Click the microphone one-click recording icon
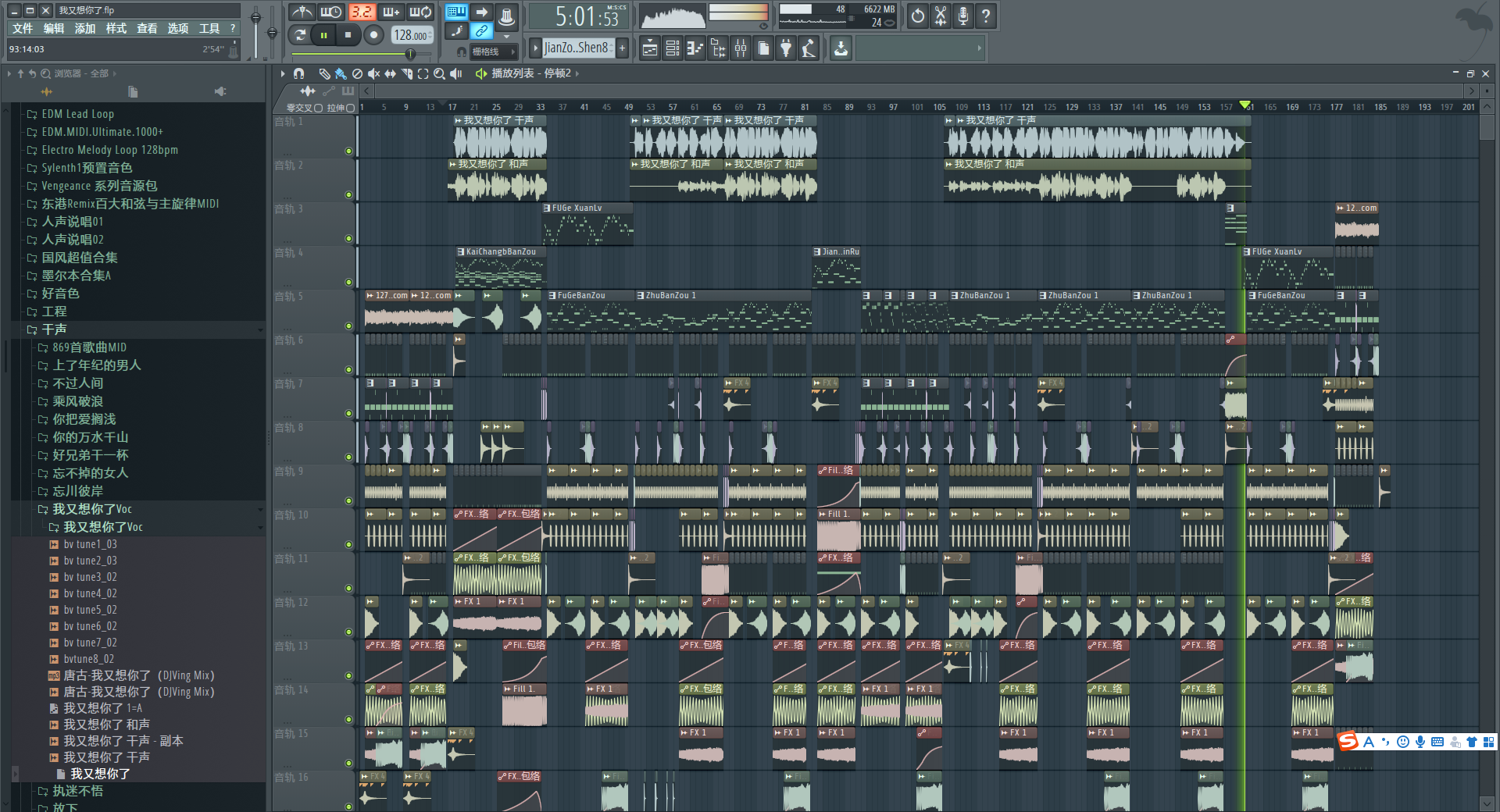Image resolution: width=1500 pixels, height=812 pixels. (963, 16)
